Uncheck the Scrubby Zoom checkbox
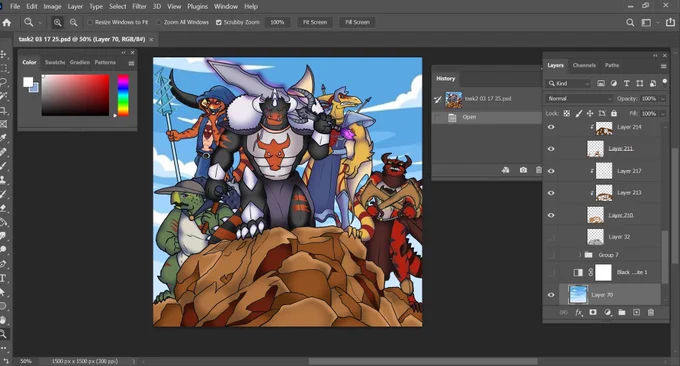 [219, 22]
